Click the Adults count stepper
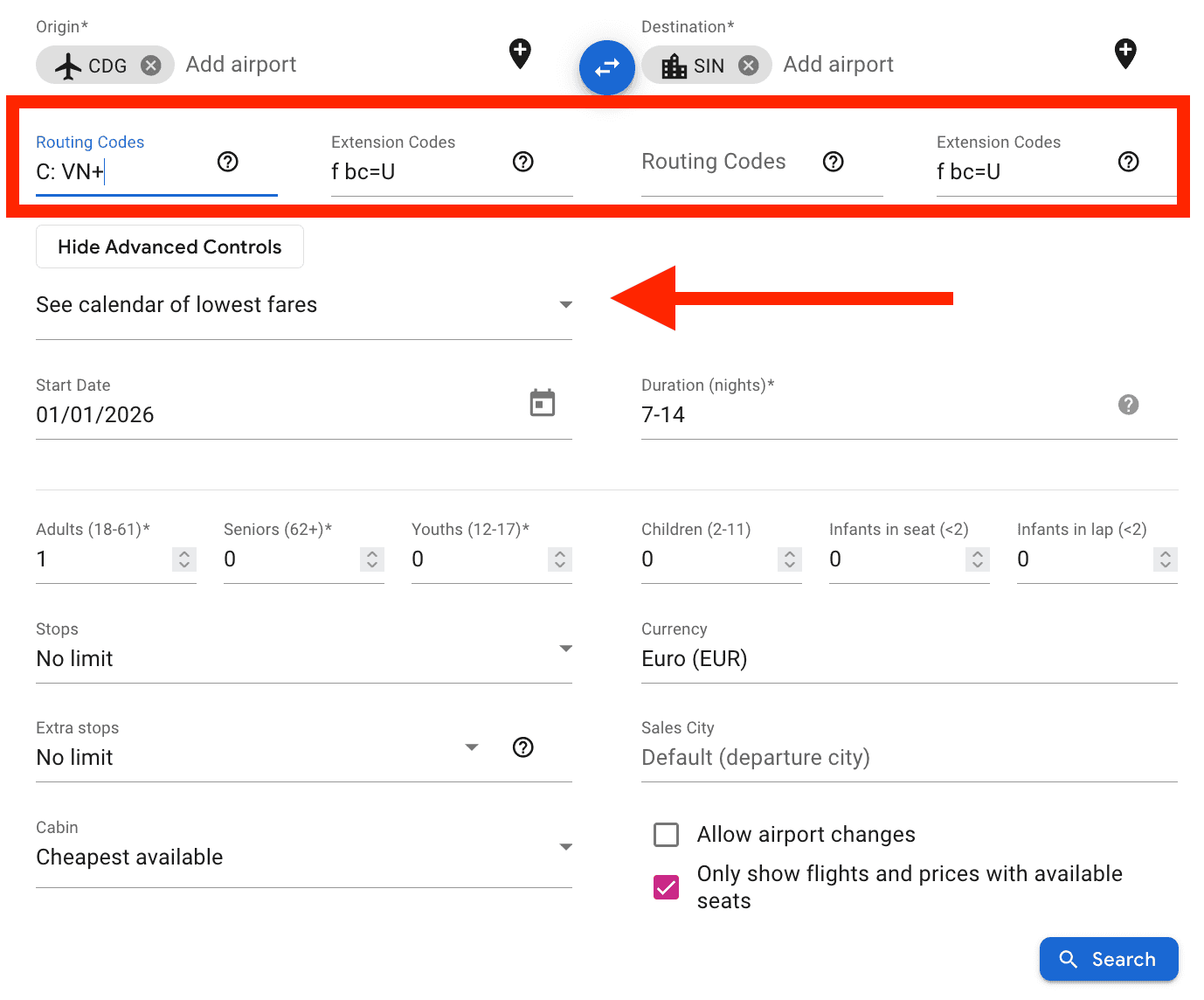Viewport: 1204px width, 1000px height. pos(184,559)
